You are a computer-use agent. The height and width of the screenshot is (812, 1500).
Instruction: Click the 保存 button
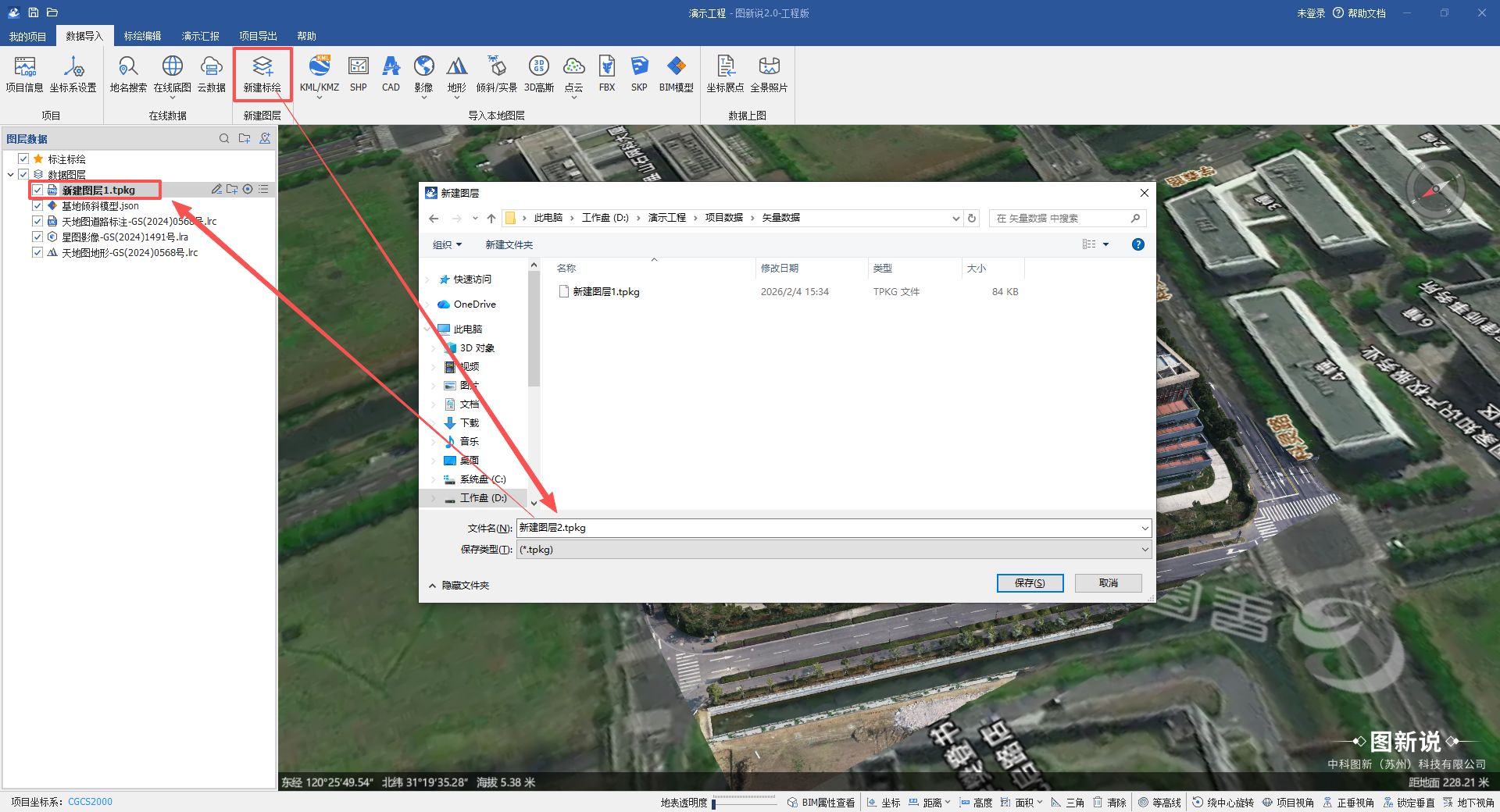[x=1030, y=583]
